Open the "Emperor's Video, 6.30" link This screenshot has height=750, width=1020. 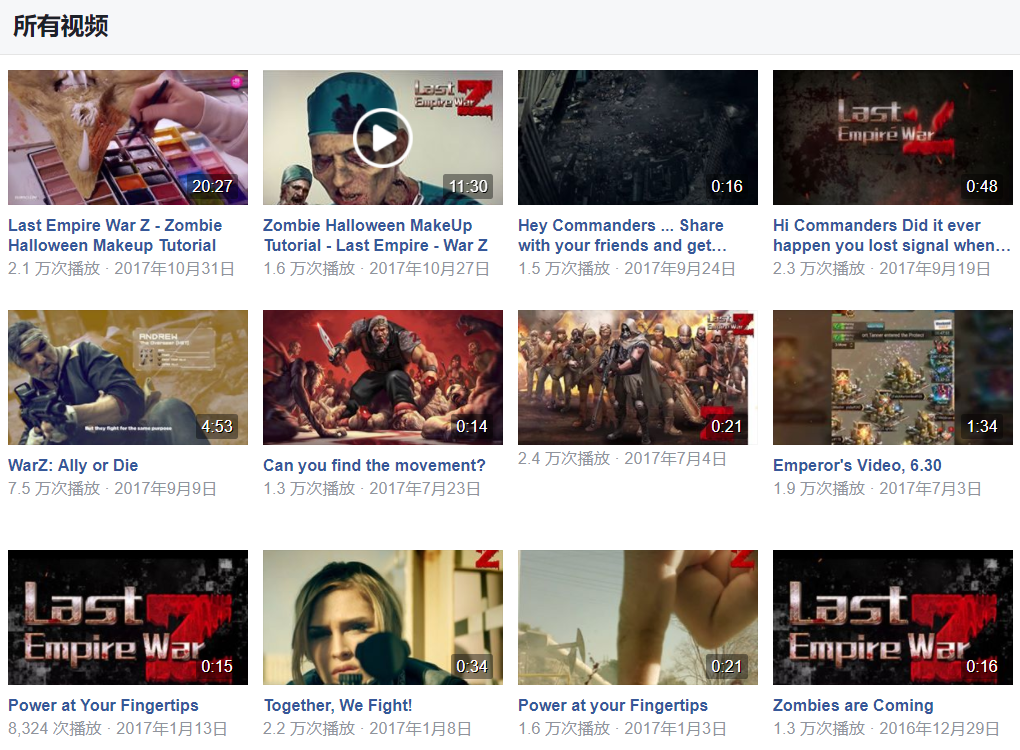click(857, 465)
